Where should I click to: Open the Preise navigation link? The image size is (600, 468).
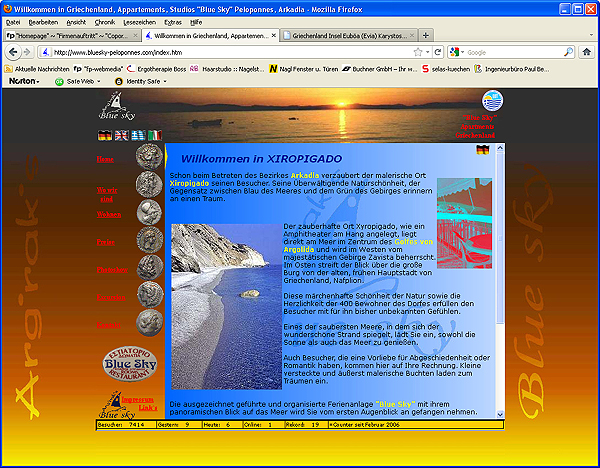click(105, 242)
